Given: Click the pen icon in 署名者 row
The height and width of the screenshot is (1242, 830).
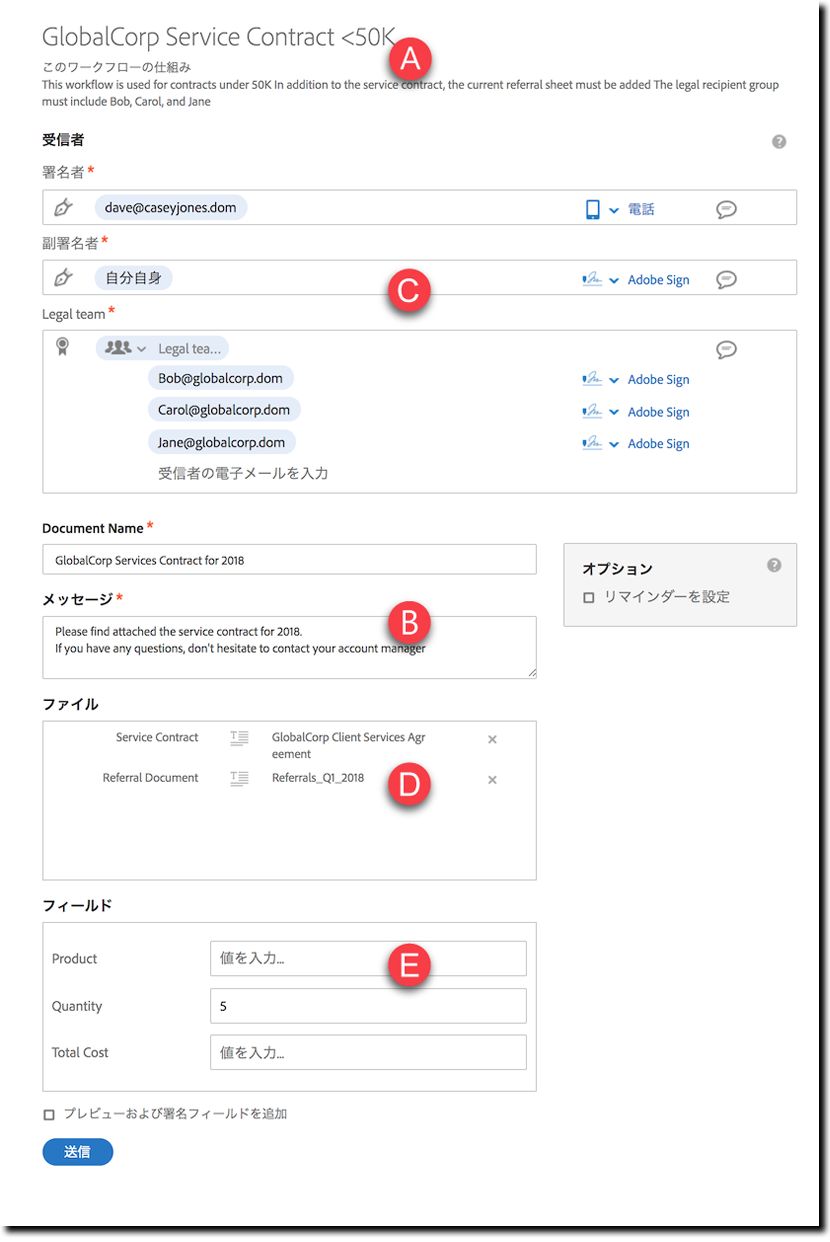Looking at the screenshot, I should click(x=63, y=208).
